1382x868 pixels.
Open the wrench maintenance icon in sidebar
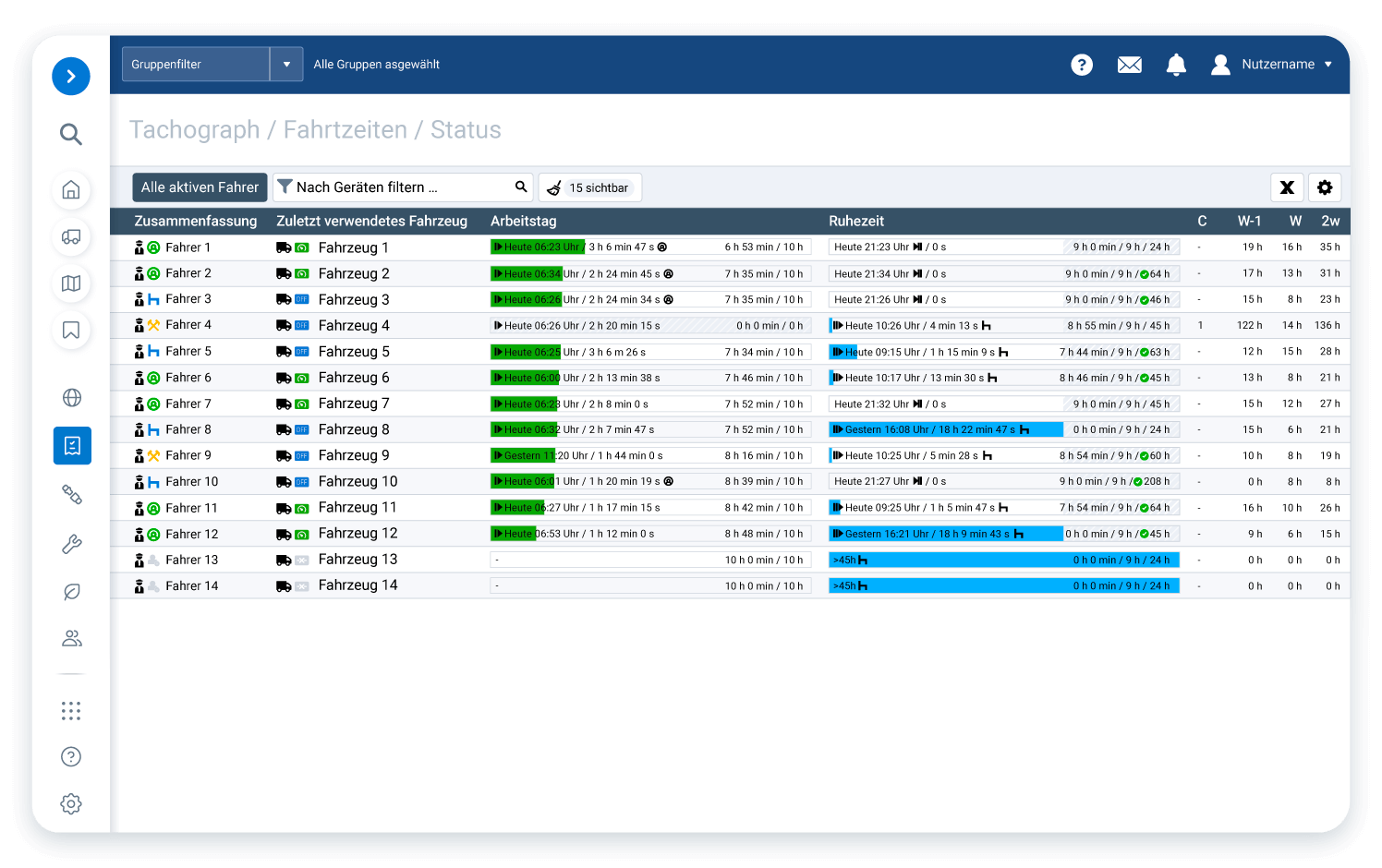pyautogui.click(x=71, y=544)
